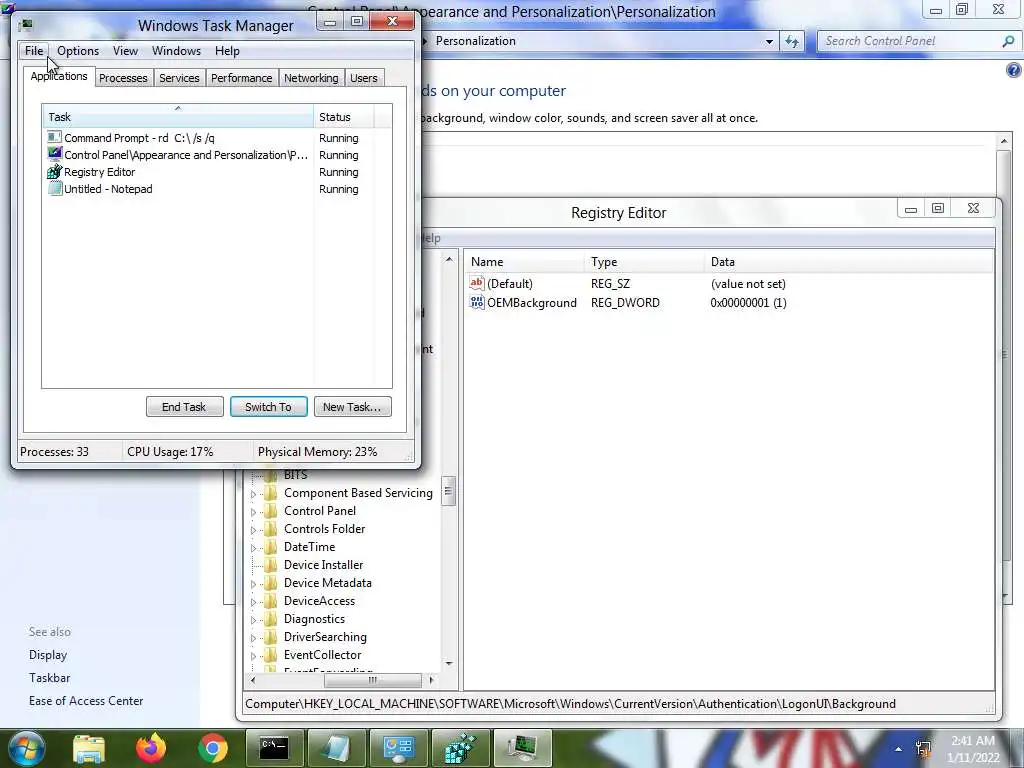This screenshot has height=768, width=1024.
Task: Click the (Default) string value icon
Action: coord(477,283)
